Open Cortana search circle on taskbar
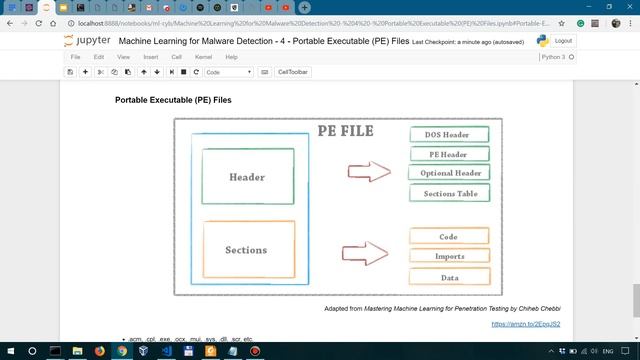Viewport: 640px width, 360px height. click(x=32, y=351)
